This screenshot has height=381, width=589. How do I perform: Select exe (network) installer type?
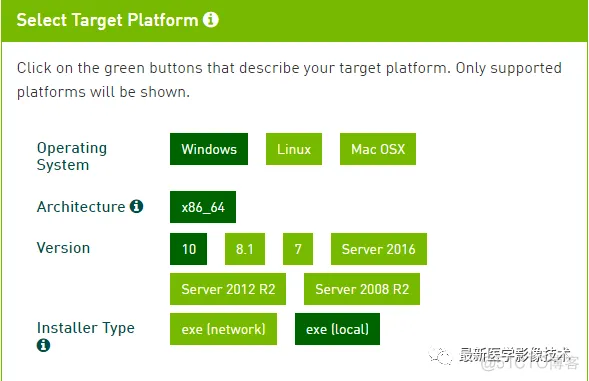click(x=224, y=329)
